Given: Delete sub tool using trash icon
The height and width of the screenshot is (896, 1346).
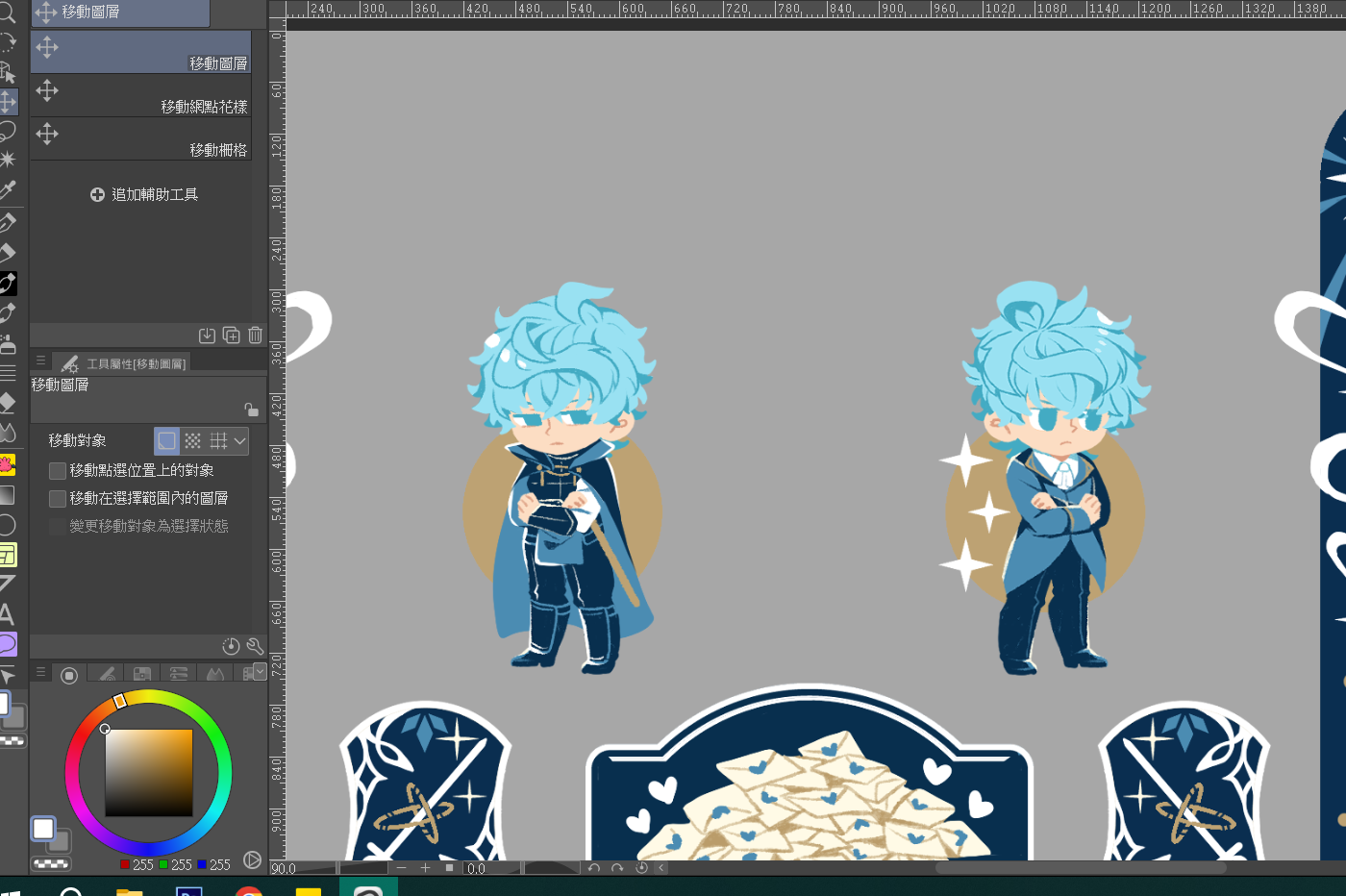Looking at the screenshot, I should point(255,336).
